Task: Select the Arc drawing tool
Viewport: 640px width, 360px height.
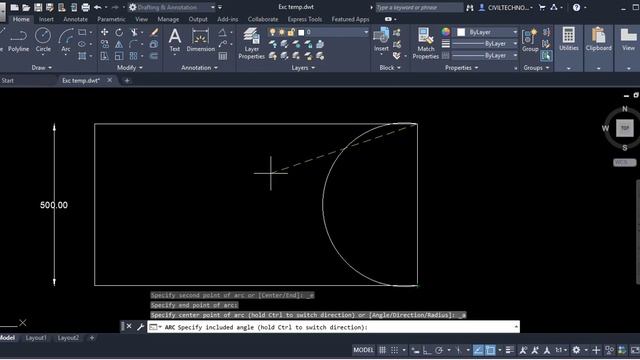Action: [66, 40]
